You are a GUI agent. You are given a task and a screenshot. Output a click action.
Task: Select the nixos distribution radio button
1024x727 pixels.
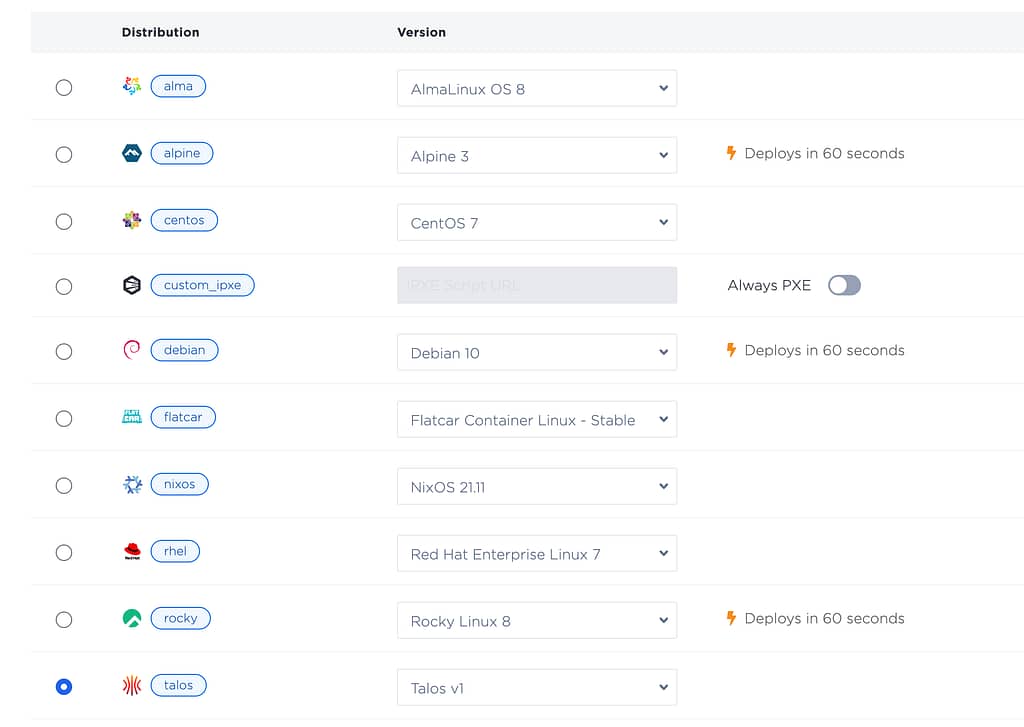tap(64, 486)
